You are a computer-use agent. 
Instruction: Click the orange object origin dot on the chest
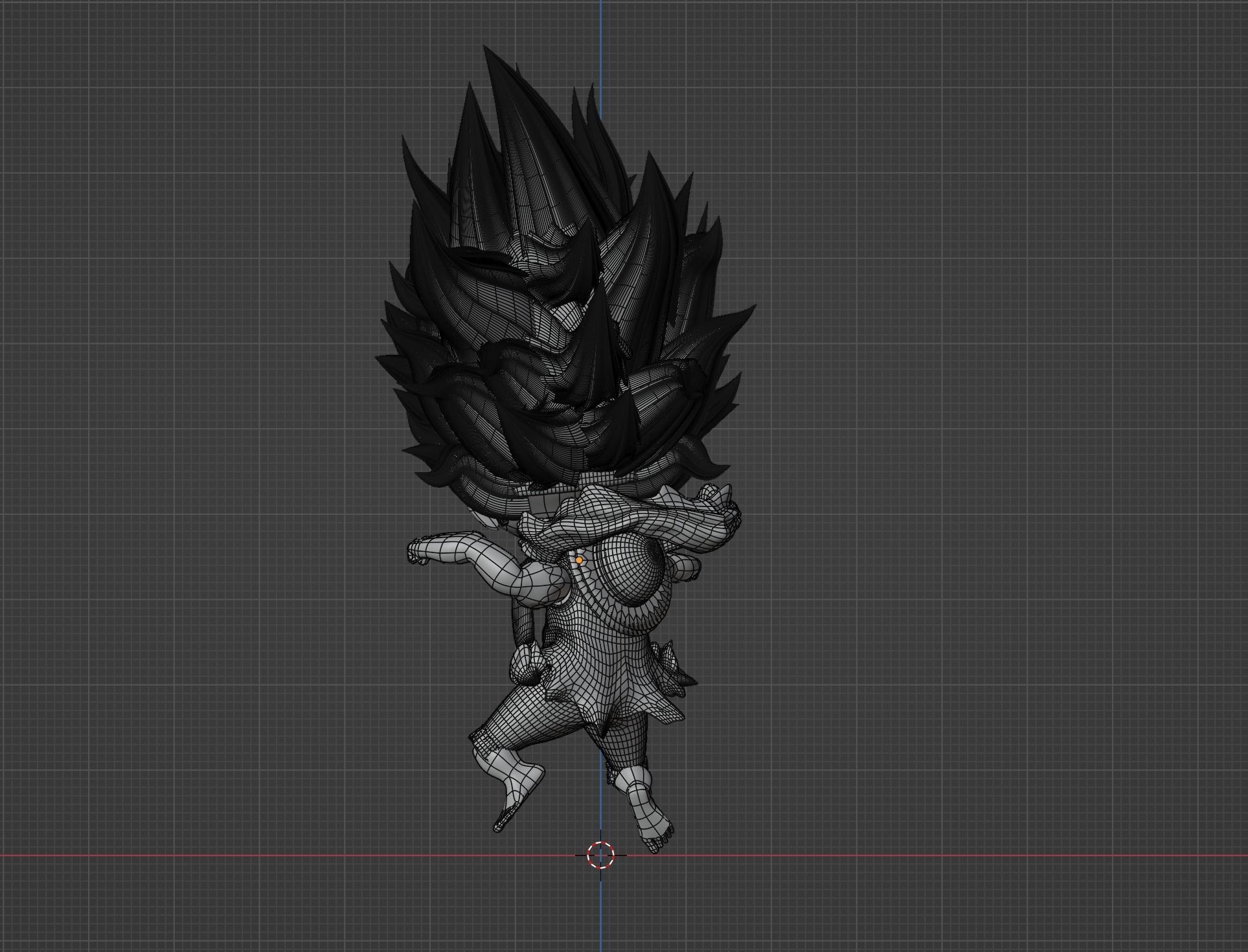(579, 560)
